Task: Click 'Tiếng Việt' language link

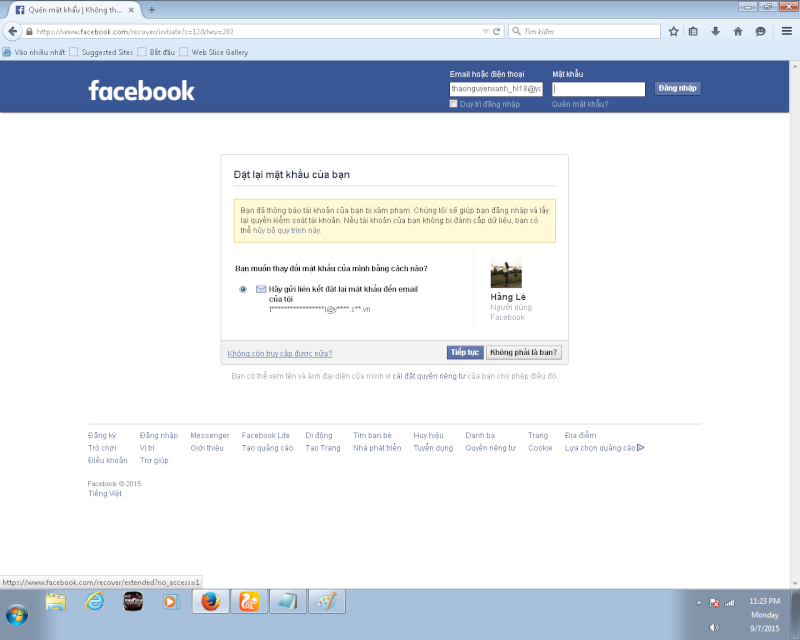Action: point(105,494)
